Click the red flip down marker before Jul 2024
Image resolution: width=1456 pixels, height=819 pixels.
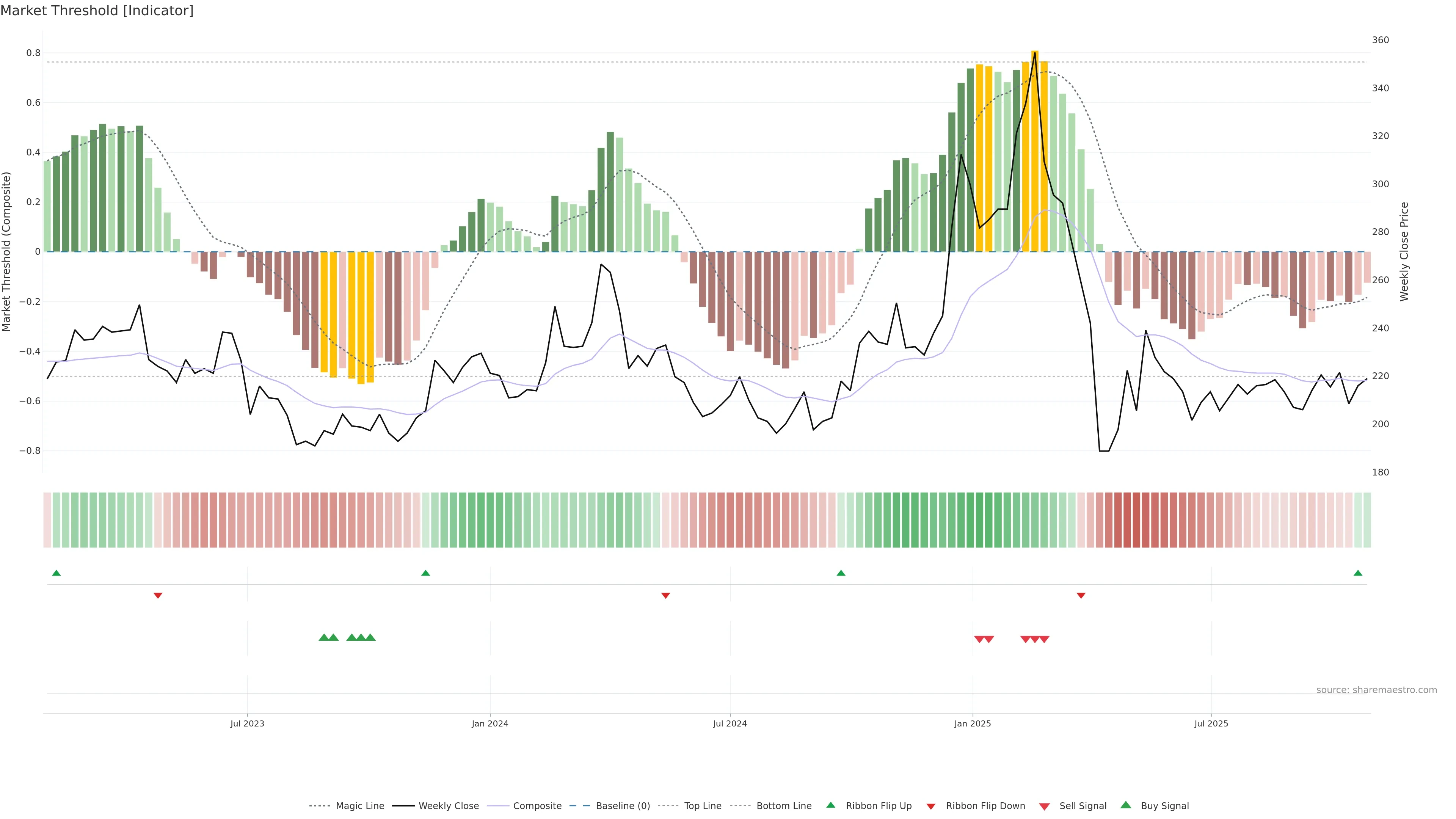pyautogui.click(x=665, y=596)
